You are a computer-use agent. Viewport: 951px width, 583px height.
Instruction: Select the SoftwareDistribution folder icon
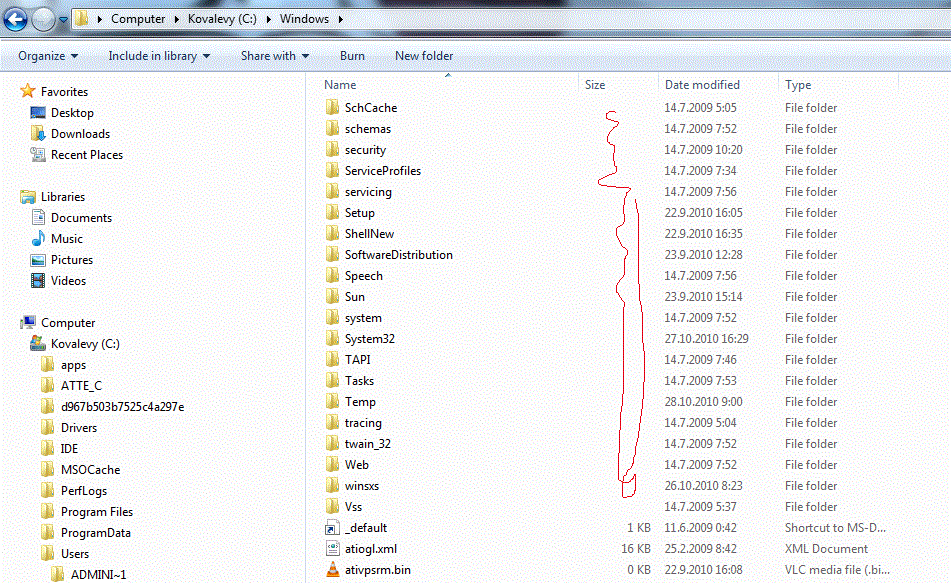332,255
